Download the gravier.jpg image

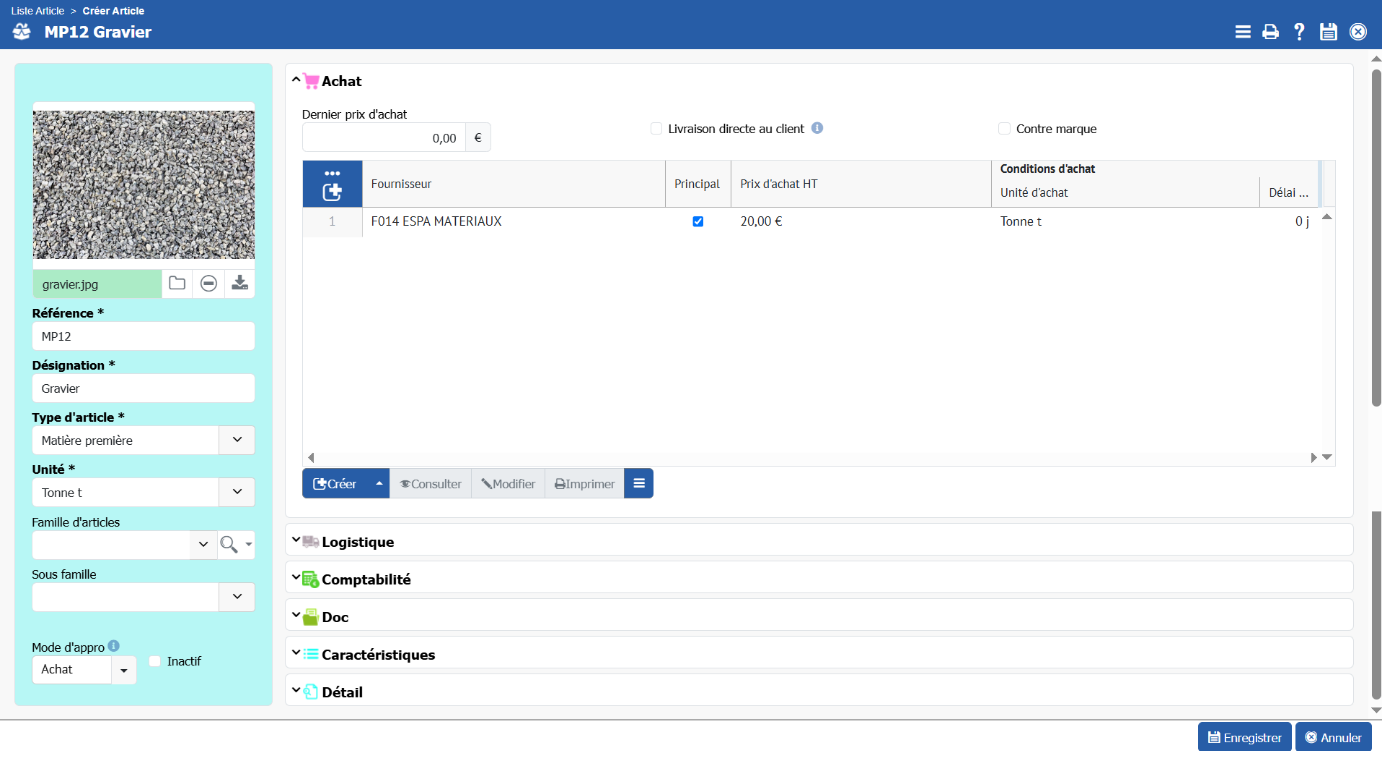(239, 284)
